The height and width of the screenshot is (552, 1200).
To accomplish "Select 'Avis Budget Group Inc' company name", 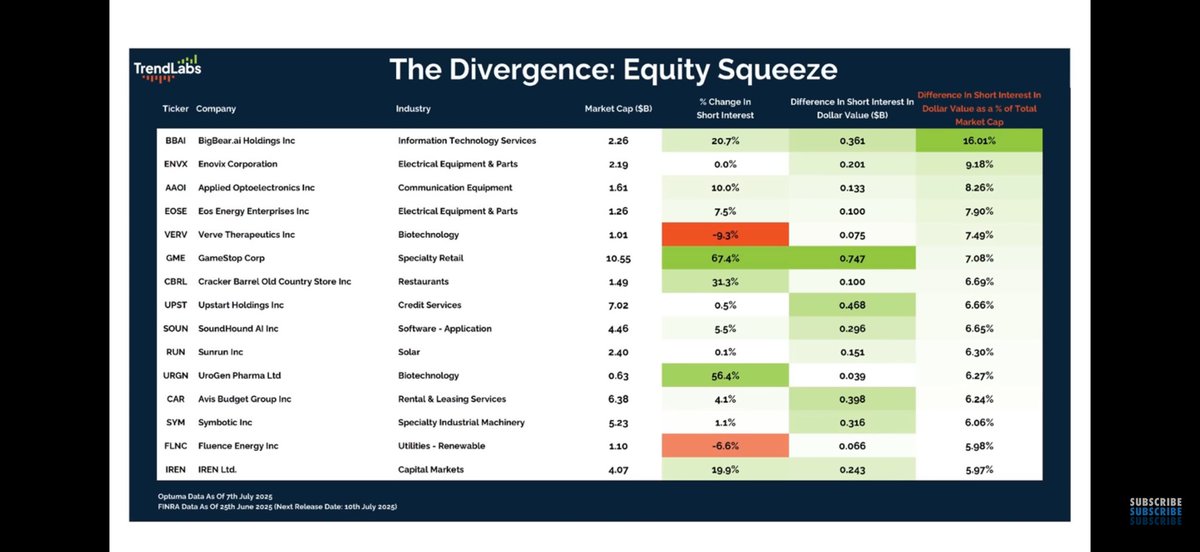I will 245,399.
